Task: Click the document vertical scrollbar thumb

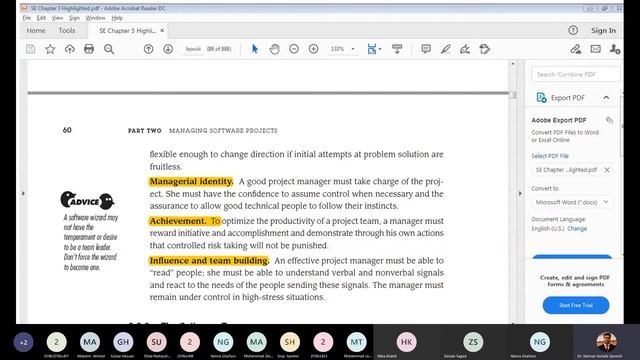Action: pos(513,95)
